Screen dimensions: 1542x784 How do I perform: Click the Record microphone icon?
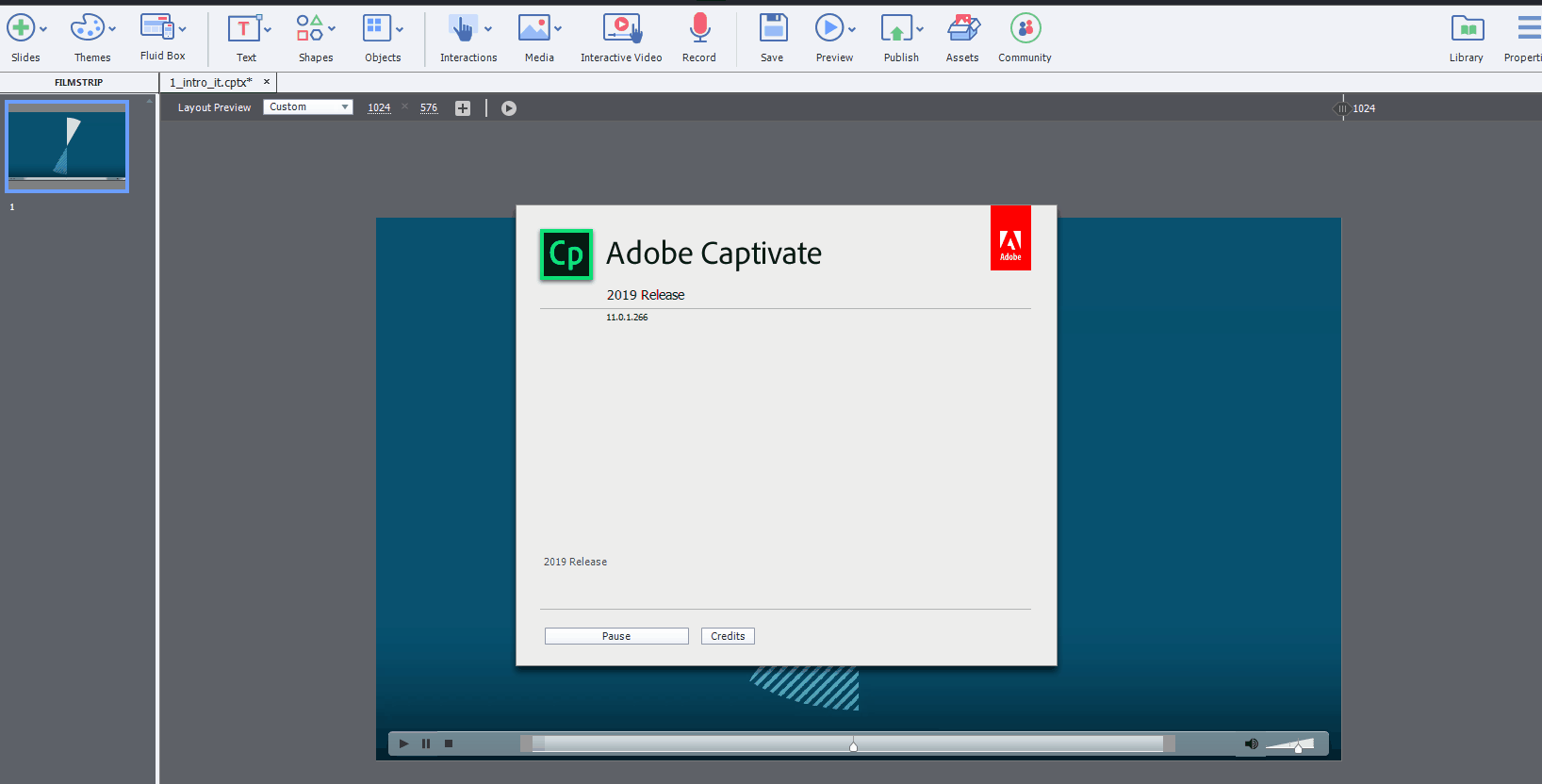tap(699, 28)
